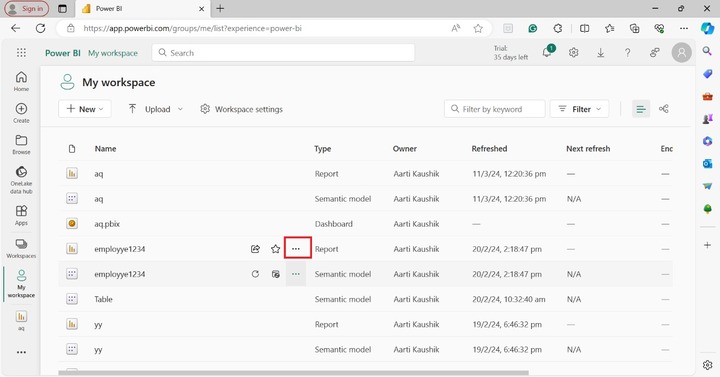Open more options for employye1234 report
Viewport: 720px width, 377px height.
296,249
